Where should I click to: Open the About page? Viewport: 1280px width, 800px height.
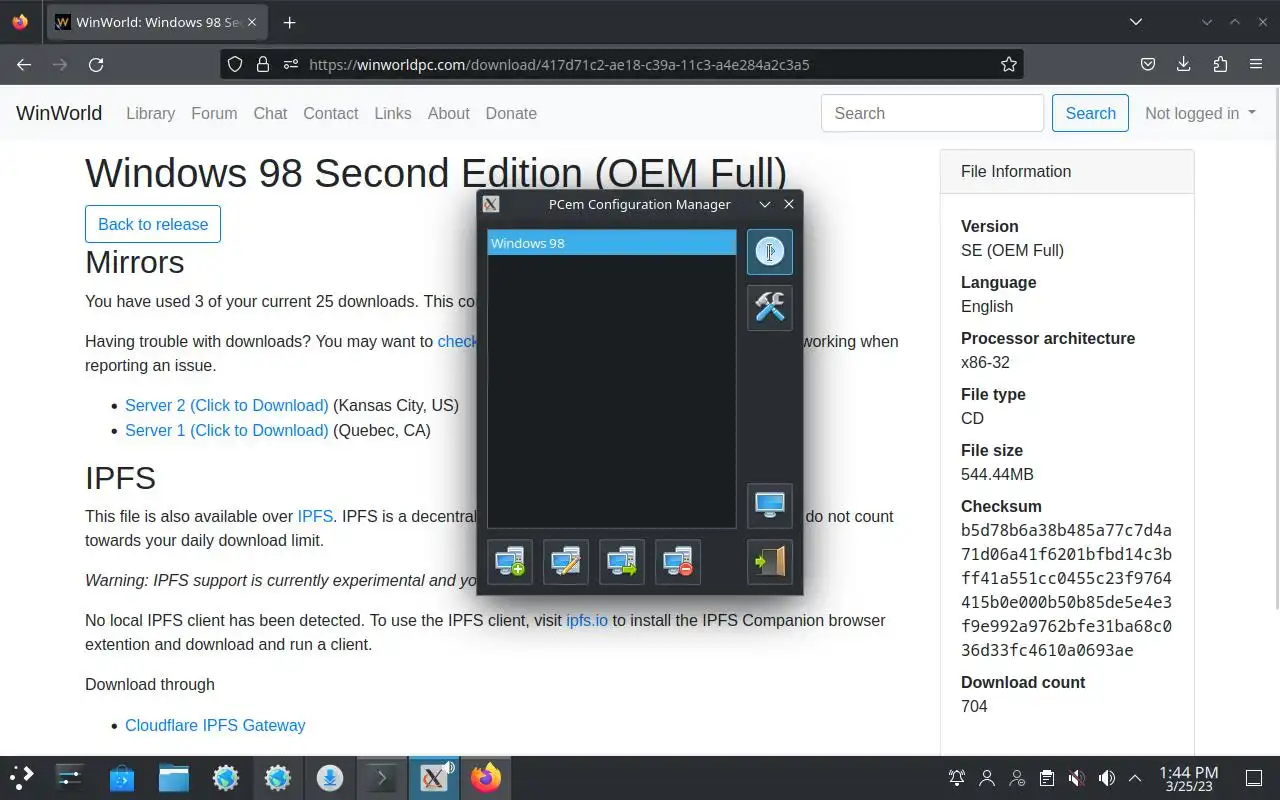click(x=449, y=113)
